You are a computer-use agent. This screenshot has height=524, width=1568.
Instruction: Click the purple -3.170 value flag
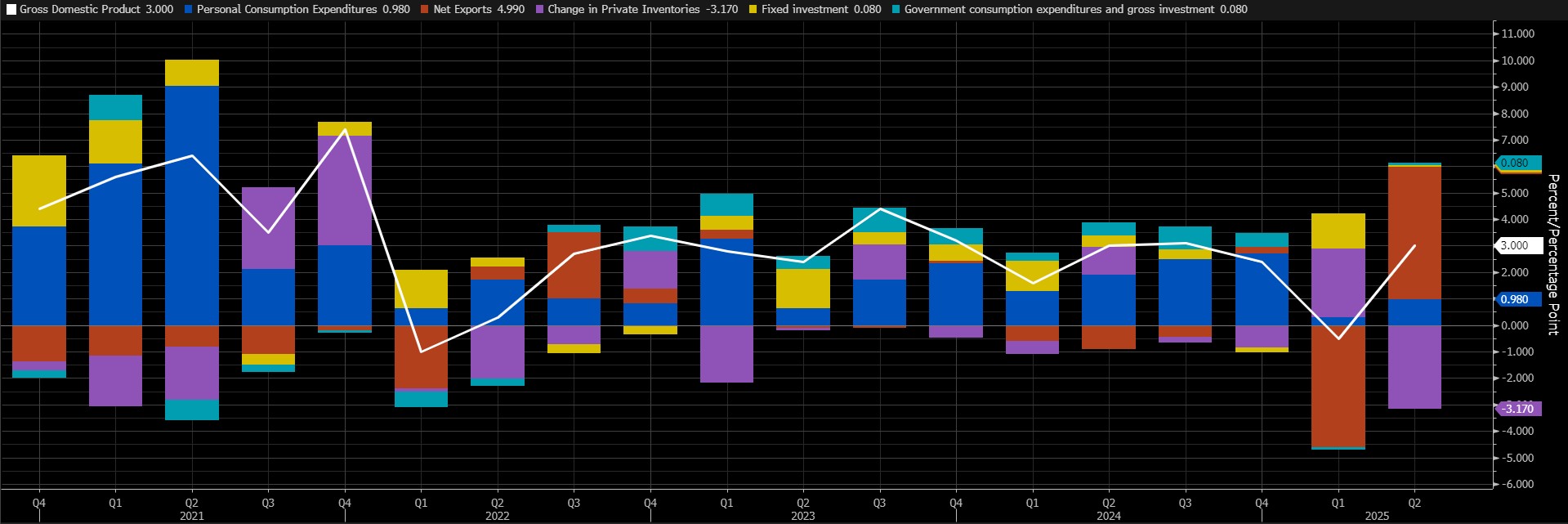(1518, 409)
